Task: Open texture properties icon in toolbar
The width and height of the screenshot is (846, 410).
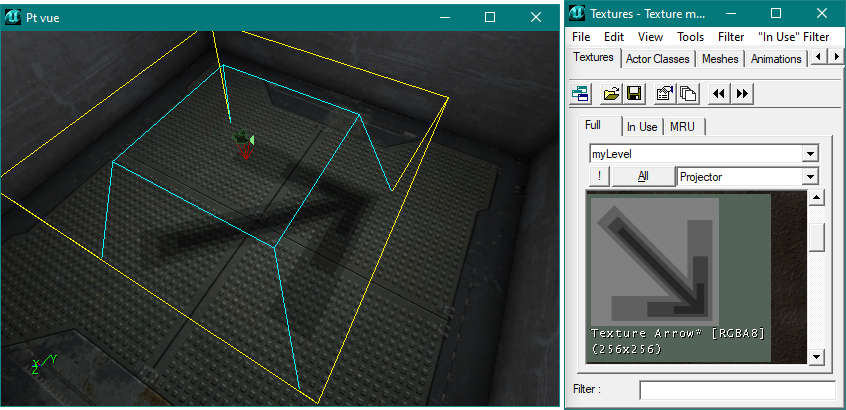Action: point(665,93)
